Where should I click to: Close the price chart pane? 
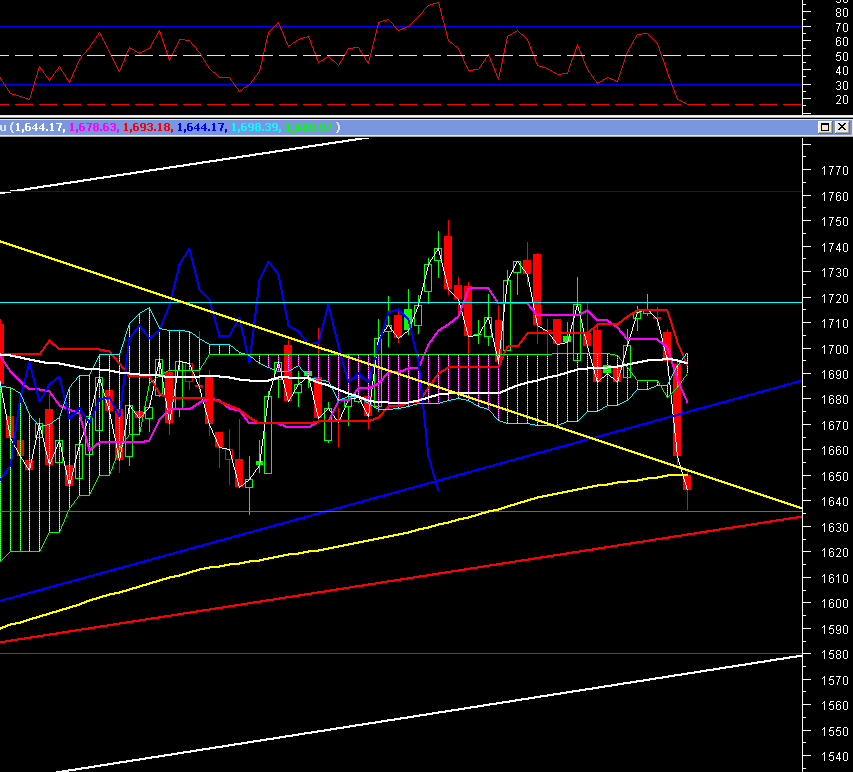coord(842,127)
